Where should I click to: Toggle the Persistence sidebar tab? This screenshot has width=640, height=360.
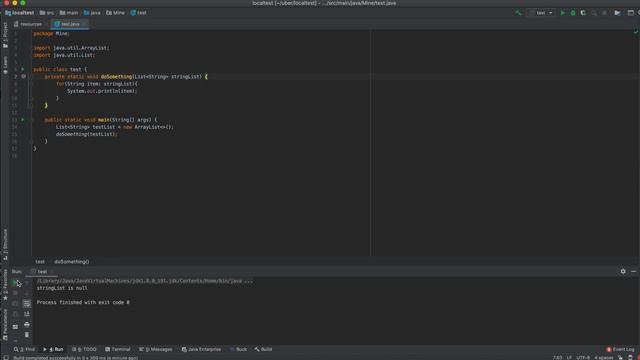5,324
